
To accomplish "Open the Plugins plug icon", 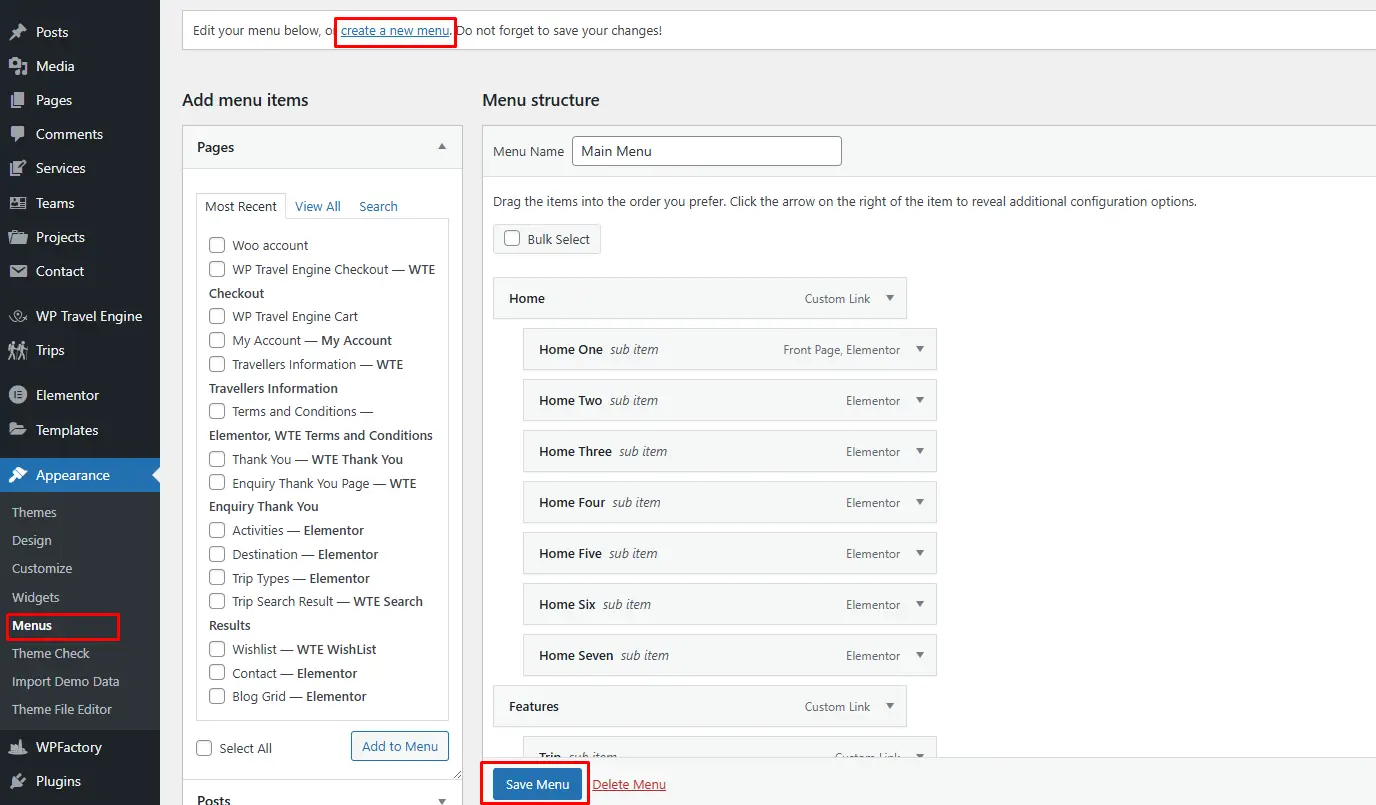I will [x=18, y=781].
